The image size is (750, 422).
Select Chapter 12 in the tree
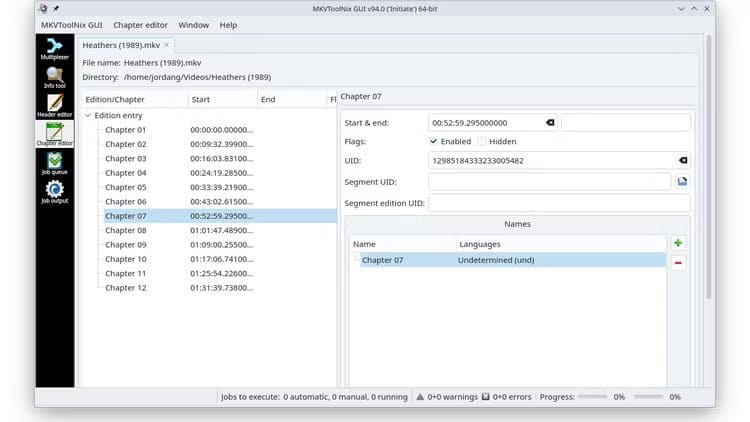125,288
